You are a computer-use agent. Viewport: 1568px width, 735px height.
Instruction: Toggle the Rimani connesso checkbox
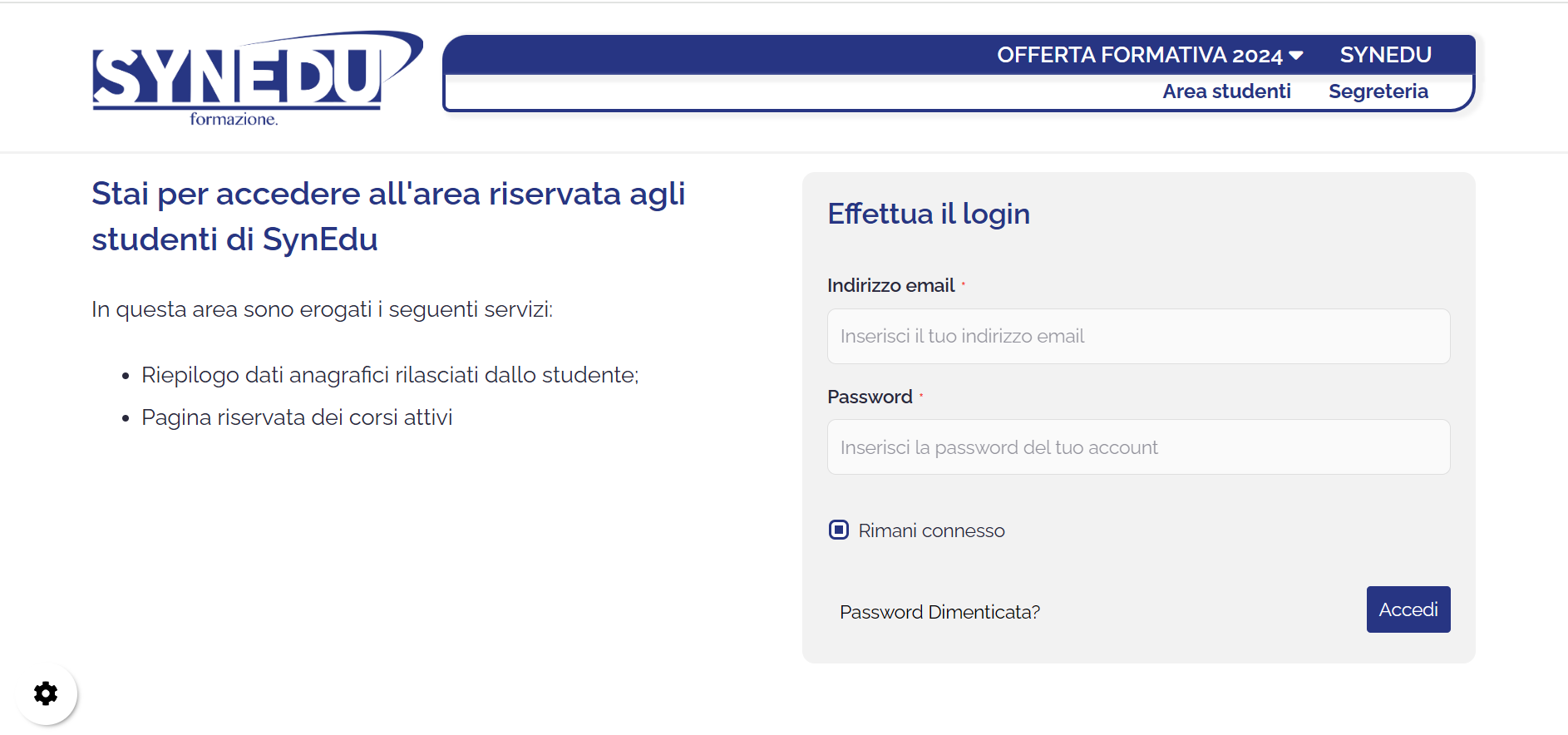click(x=839, y=530)
